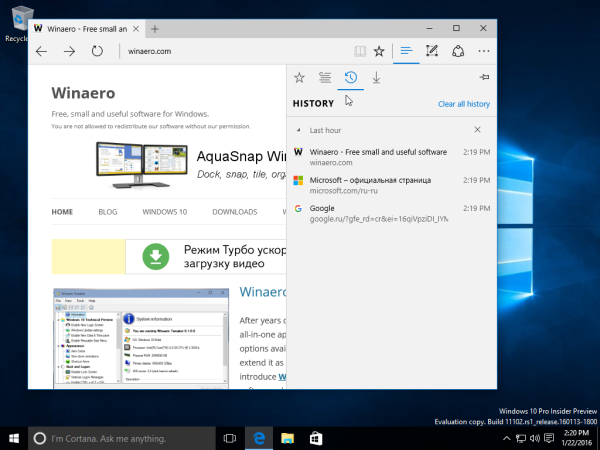Viewport: 600px width, 450px height.
Task: Click Cortana search box
Action: (x=122, y=439)
